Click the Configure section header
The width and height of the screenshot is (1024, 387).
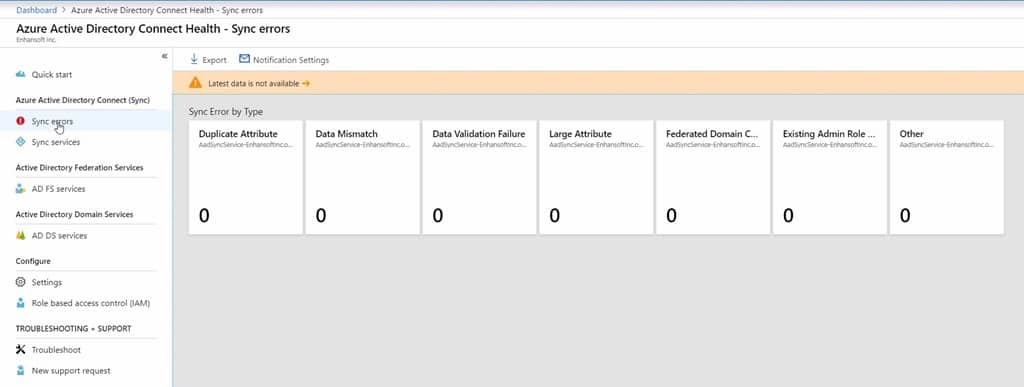tap(33, 261)
